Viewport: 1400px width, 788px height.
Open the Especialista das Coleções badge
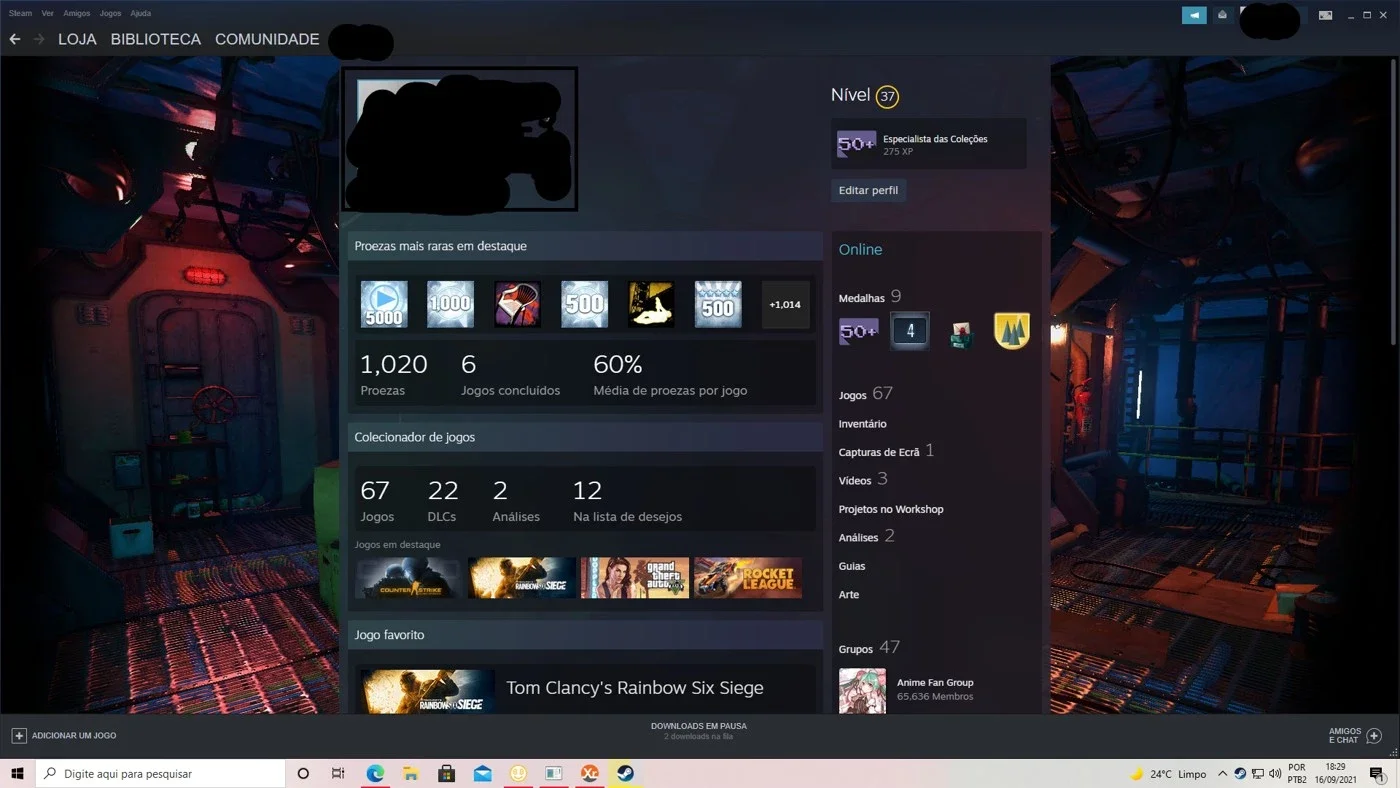(929, 144)
